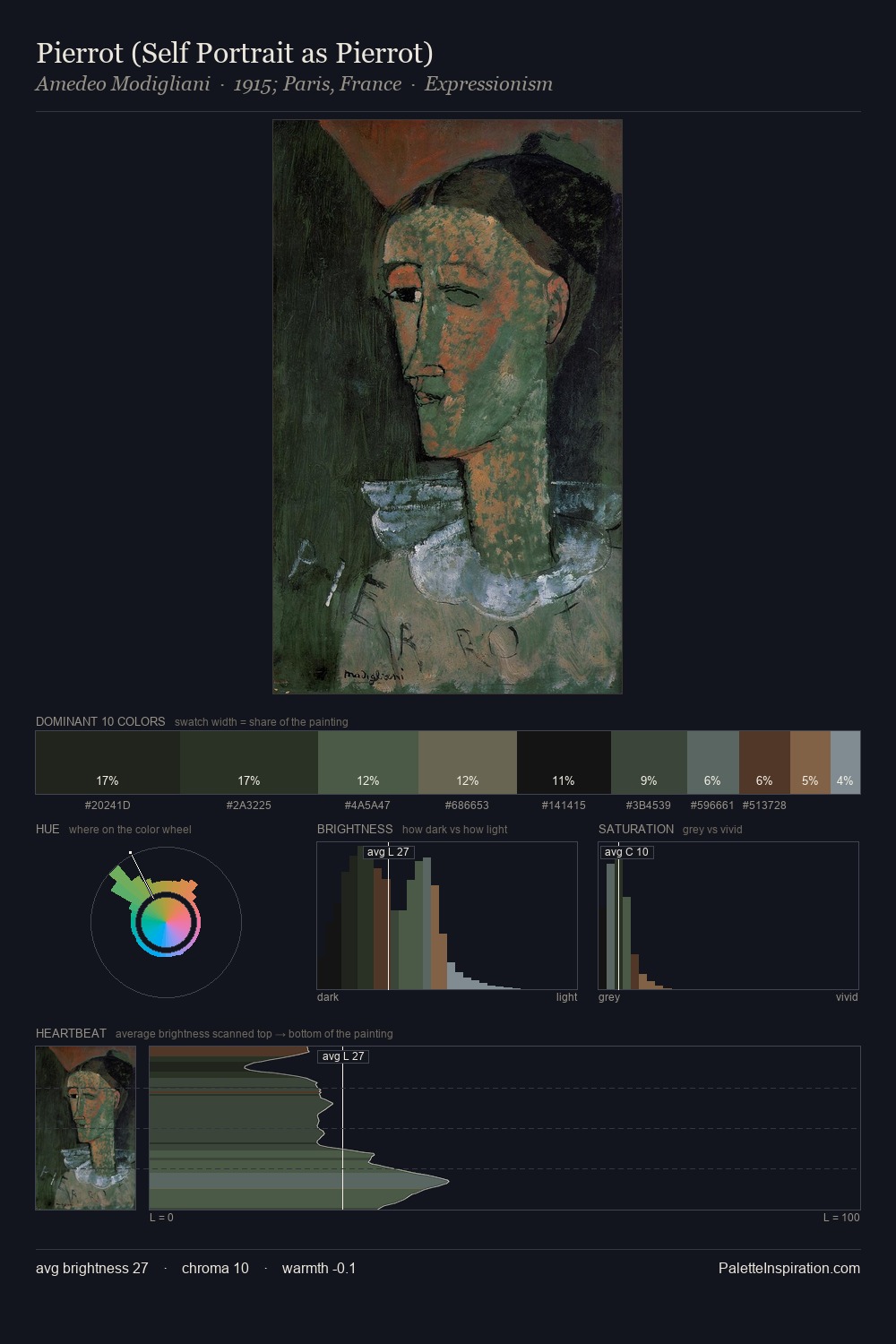The width and height of the screenshot is (896, 1344).
Task: Click the '#596661' hex code label
Action: click(x=712, y=806)
